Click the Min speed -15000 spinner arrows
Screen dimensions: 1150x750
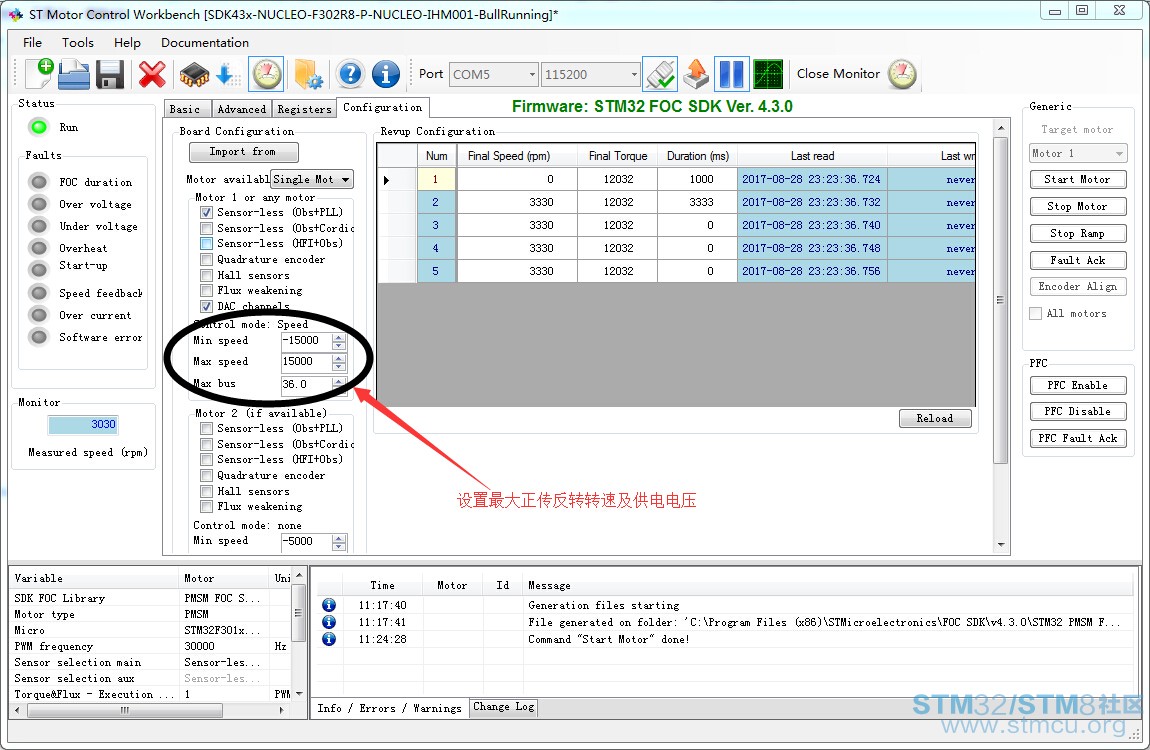click(338, 341)
